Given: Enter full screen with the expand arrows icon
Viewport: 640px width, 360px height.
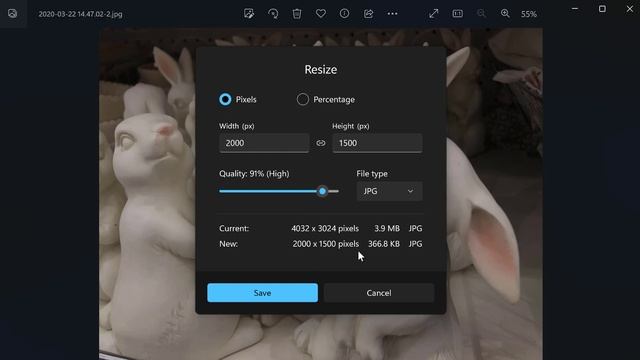Looking at the screenshot, I should [x=433, y=13].
